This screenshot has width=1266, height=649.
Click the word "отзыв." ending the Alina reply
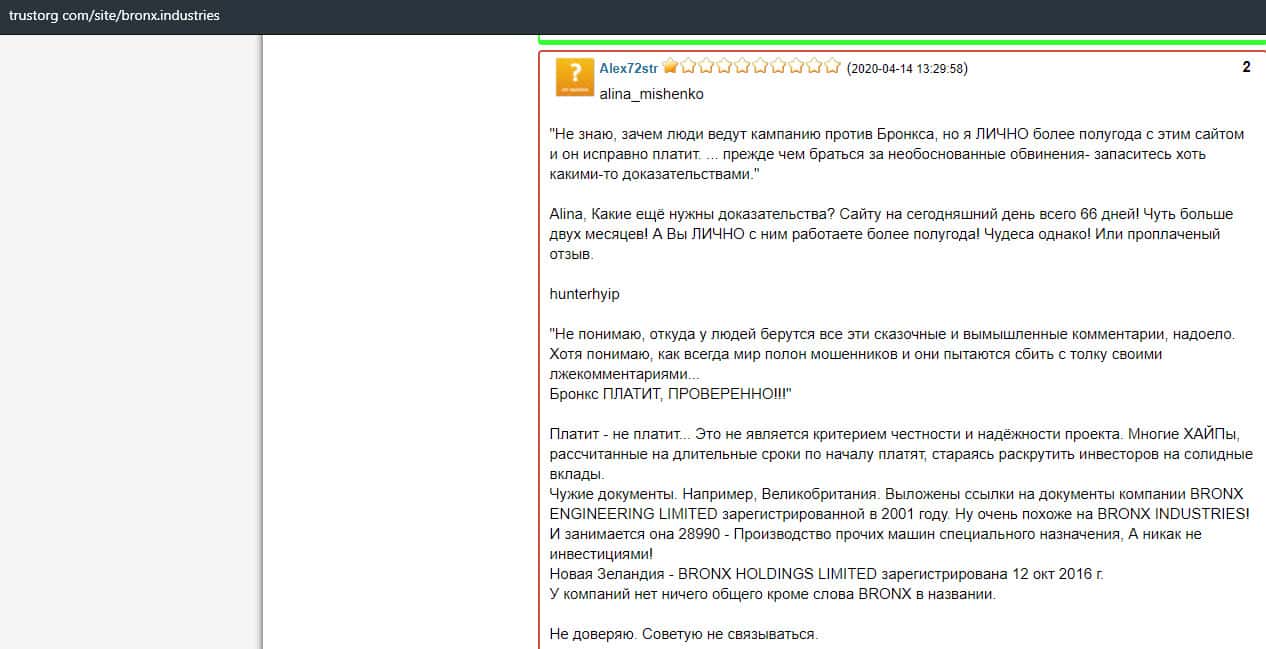point(571,254)
